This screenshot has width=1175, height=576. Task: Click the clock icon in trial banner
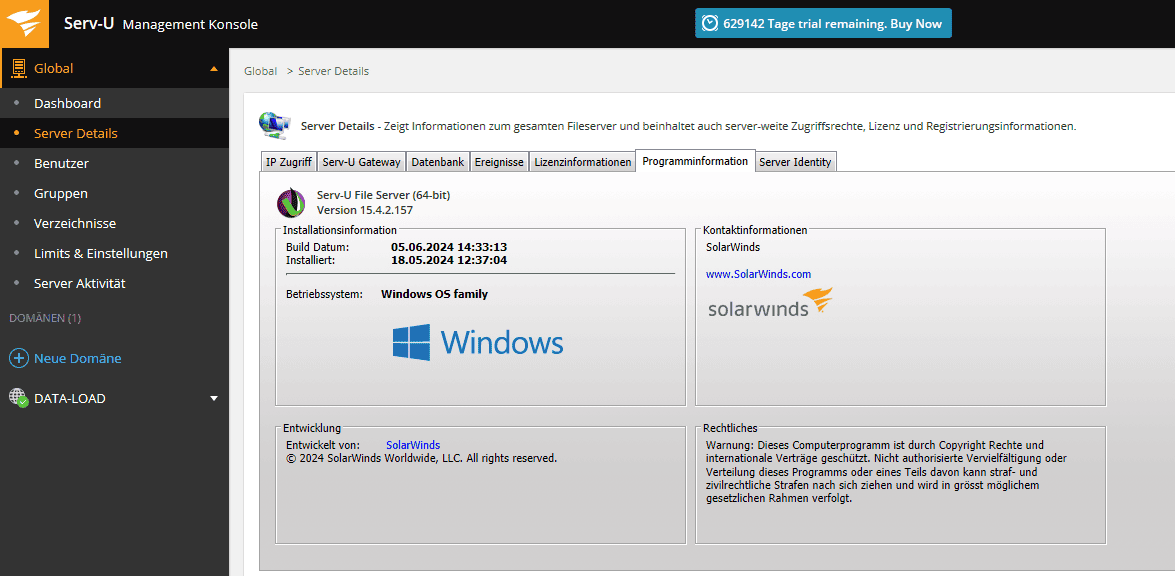coord(709,23)
